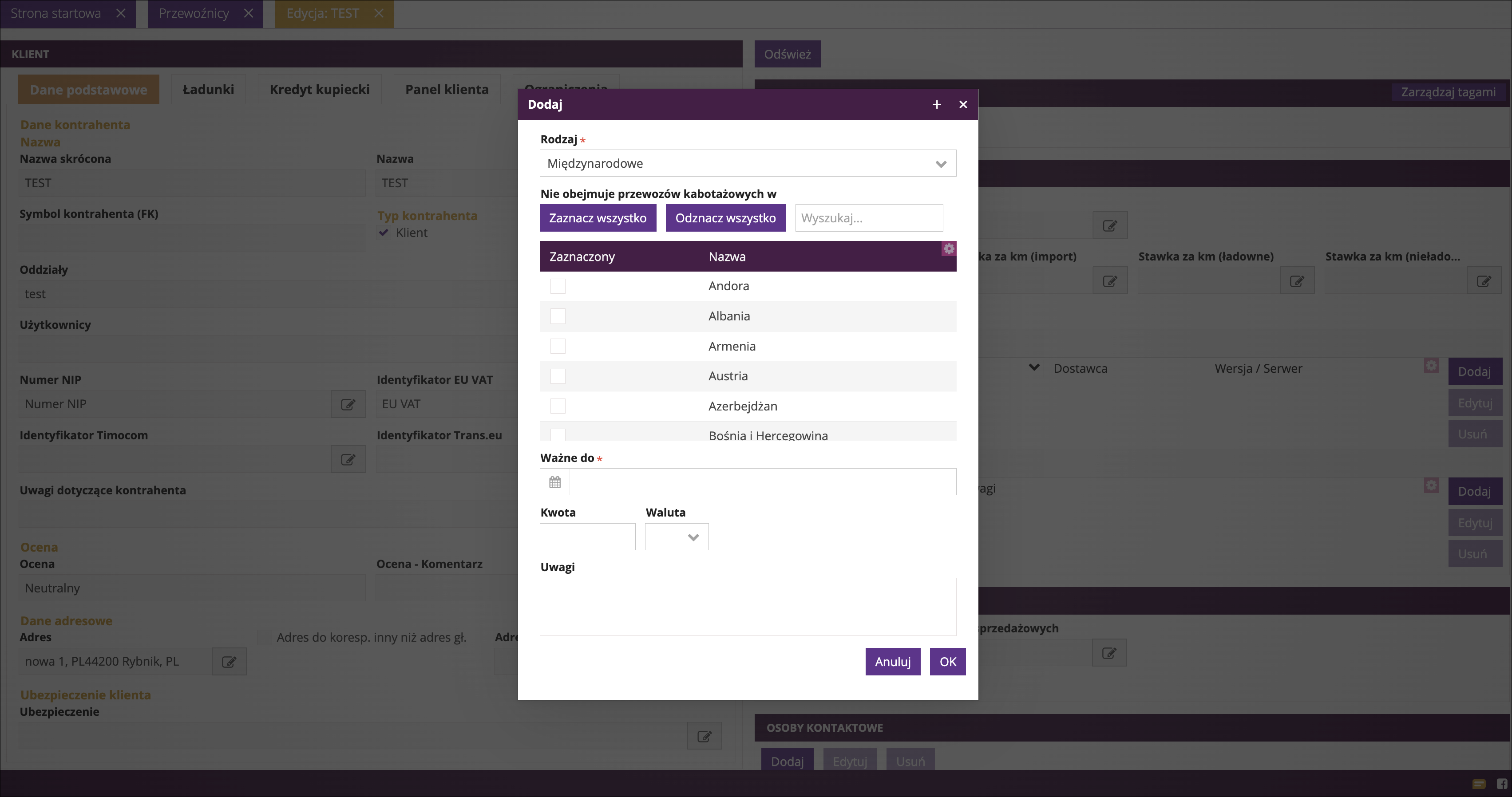The height and width of the screenshot is (797, 1512).
Task: Click the plus icon in Dodaj dialog header
Action: pyautogui.click(x=937, y=104)
